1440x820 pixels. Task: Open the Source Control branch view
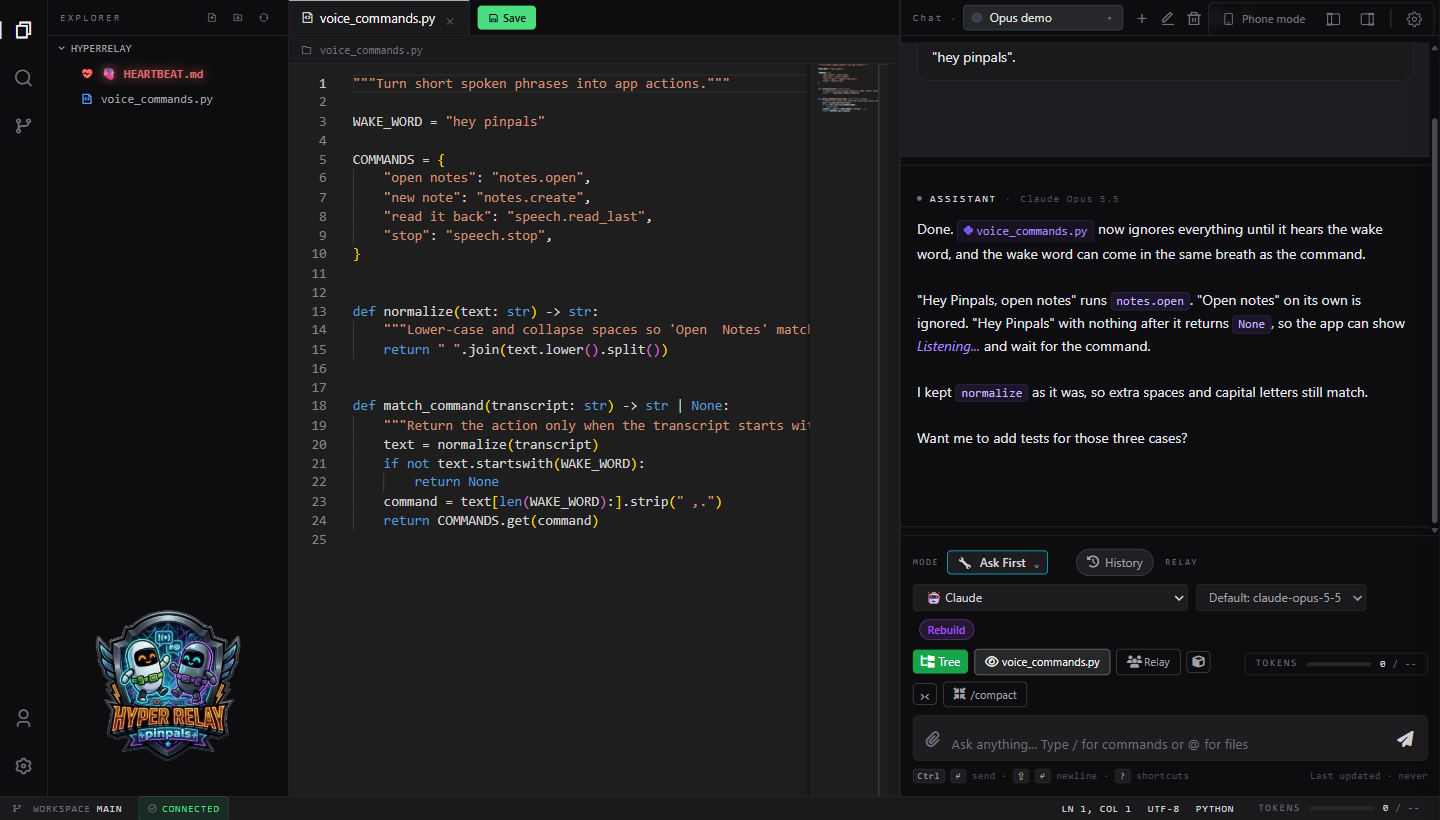tap(23, 126)
